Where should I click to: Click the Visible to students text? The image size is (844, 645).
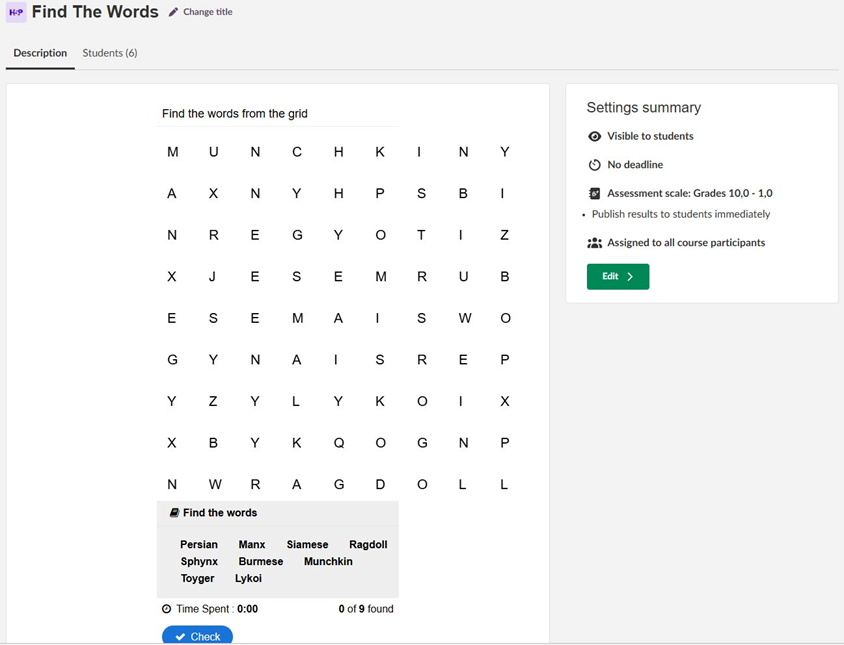[x=650, y=136]
